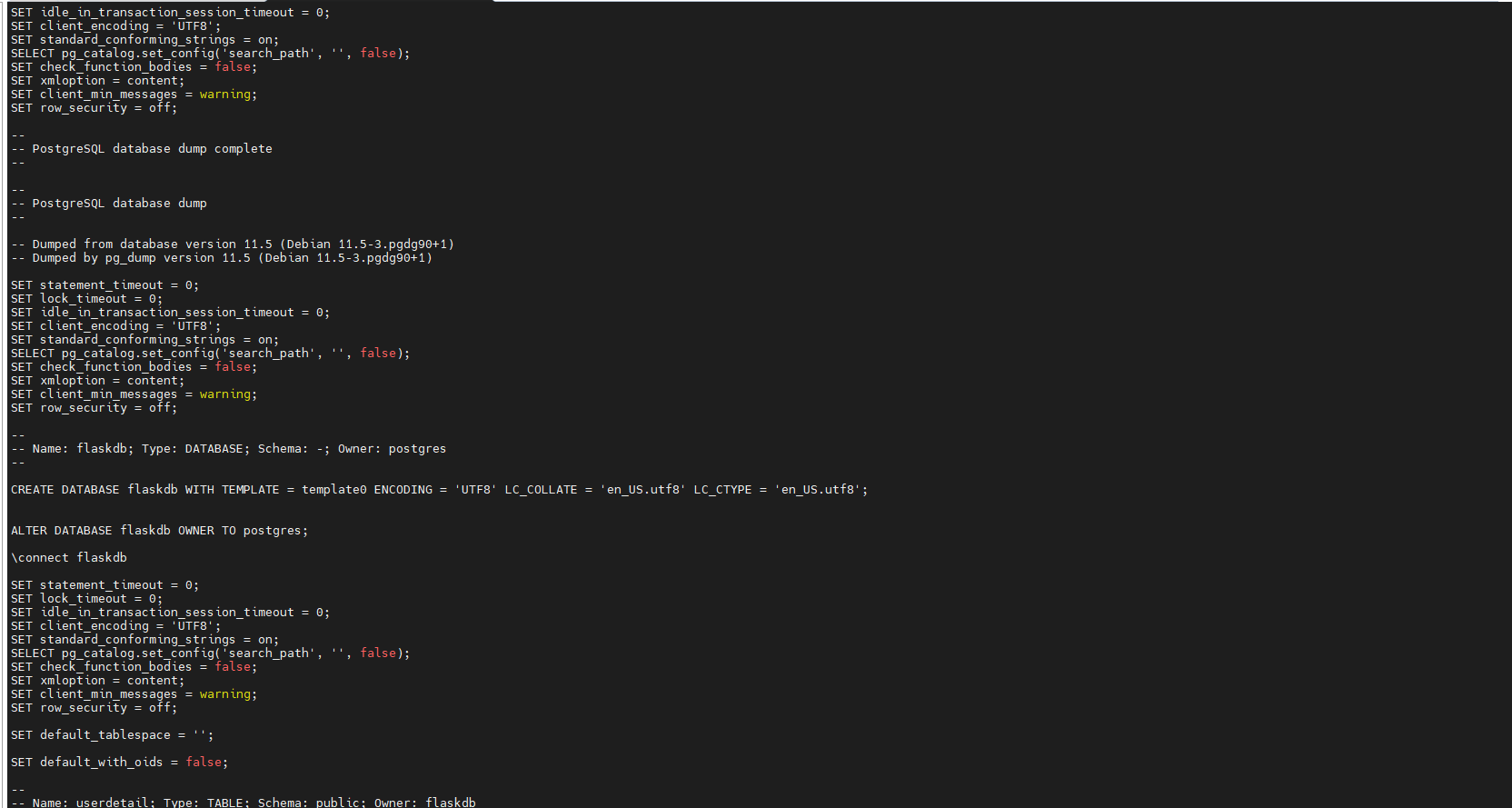This screenshot has height=808, width=1512.
Task: Click 'SET row_security = off;' just above 'SET default_tablespace'
Action: pyautogui.click(x=94, y=708)
